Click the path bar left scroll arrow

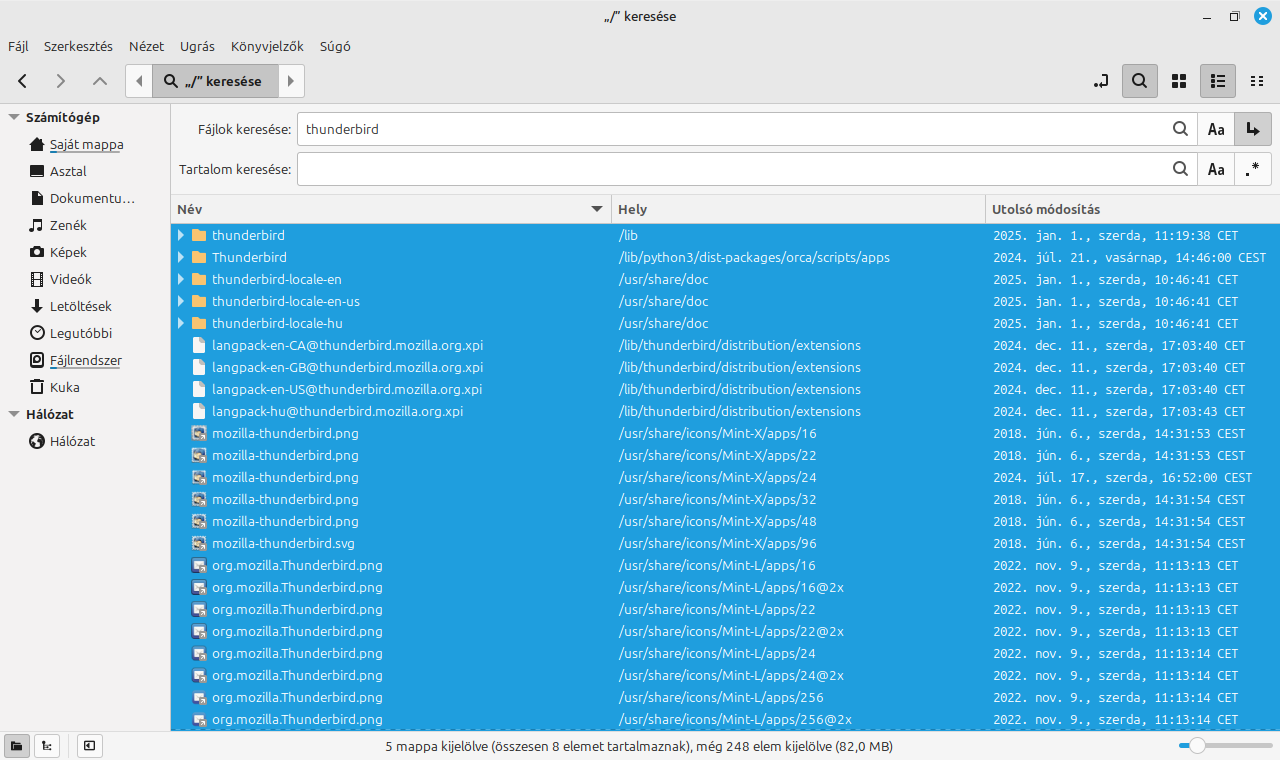139,81
